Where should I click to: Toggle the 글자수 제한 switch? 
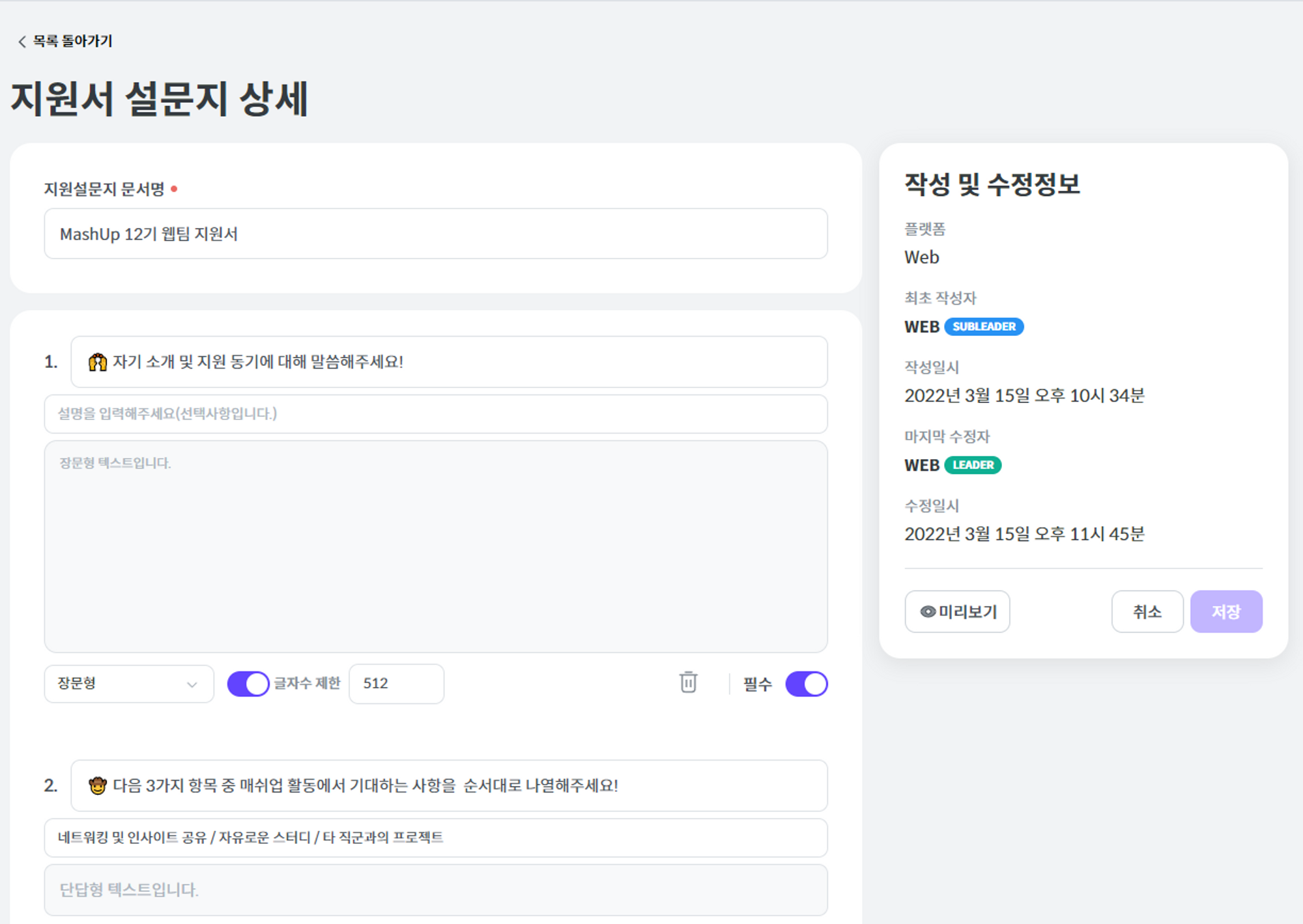point(248,684)
